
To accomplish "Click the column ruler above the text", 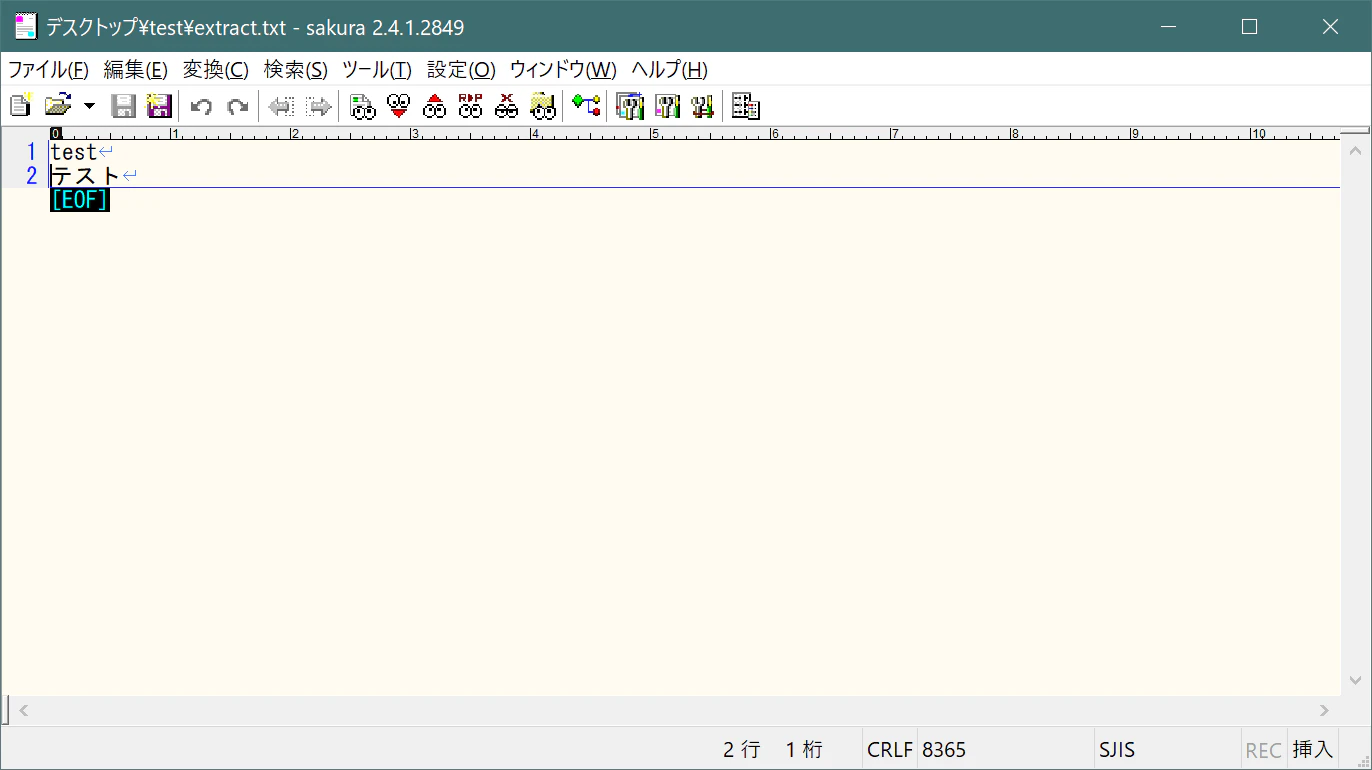I will pos(694,133).
